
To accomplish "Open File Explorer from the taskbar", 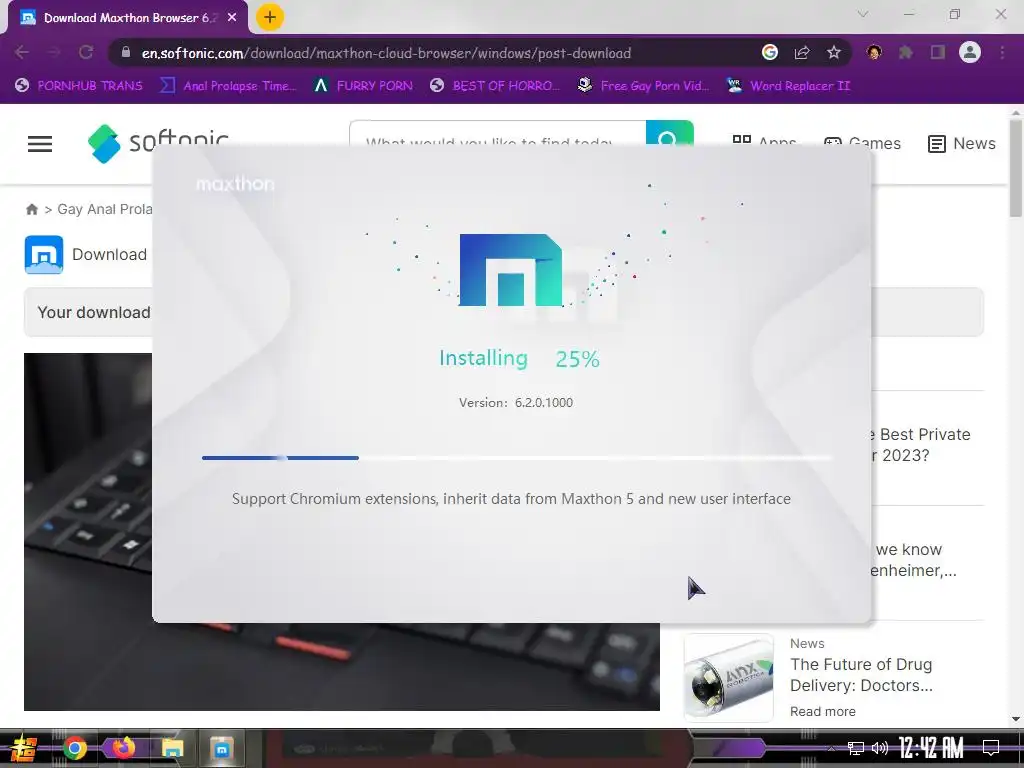I will point(172,748).
